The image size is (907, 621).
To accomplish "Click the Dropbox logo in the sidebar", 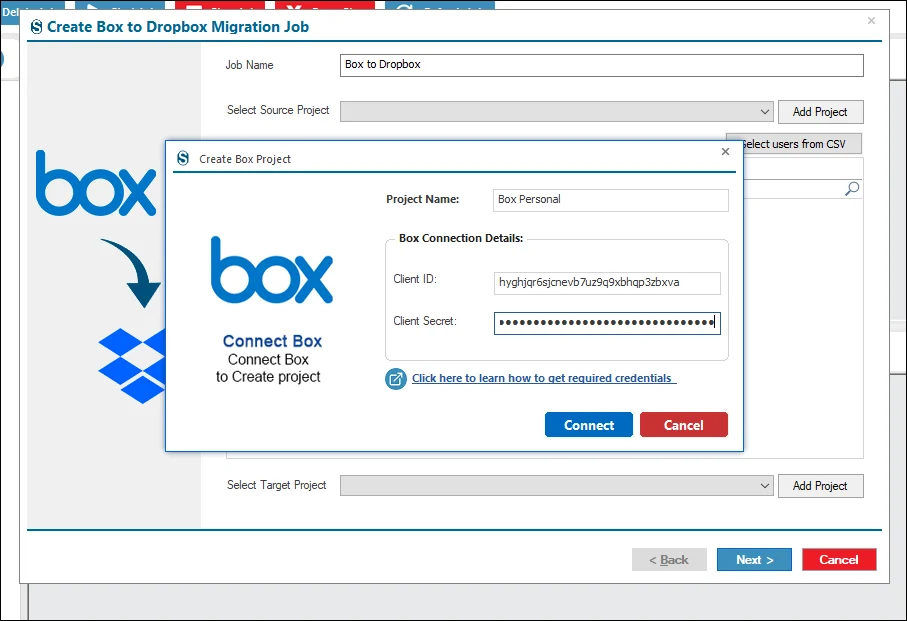I will (132, 365).
